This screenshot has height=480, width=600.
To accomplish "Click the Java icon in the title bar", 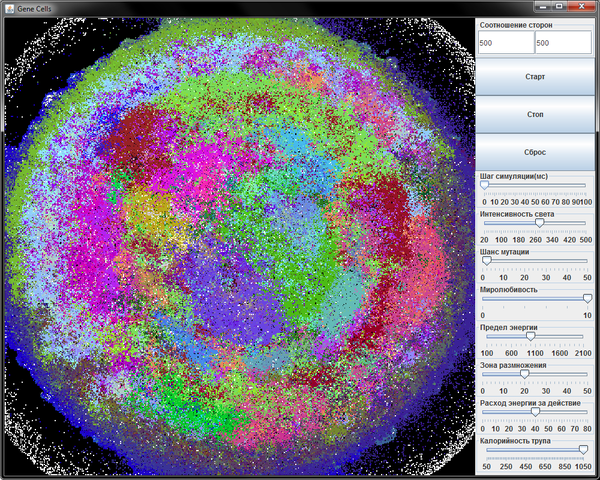I will [x=7, y=7].
